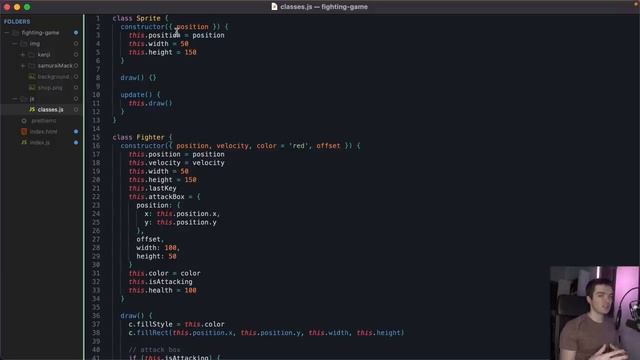Collapse the js folder

[x=15, y=99]
